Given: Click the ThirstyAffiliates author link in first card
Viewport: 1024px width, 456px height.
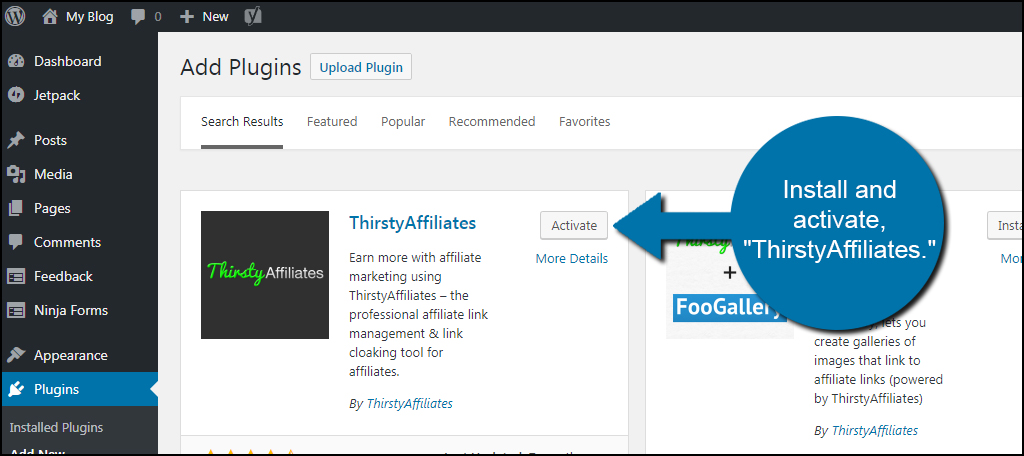Looking at the screenshot, I should (409, 404).
